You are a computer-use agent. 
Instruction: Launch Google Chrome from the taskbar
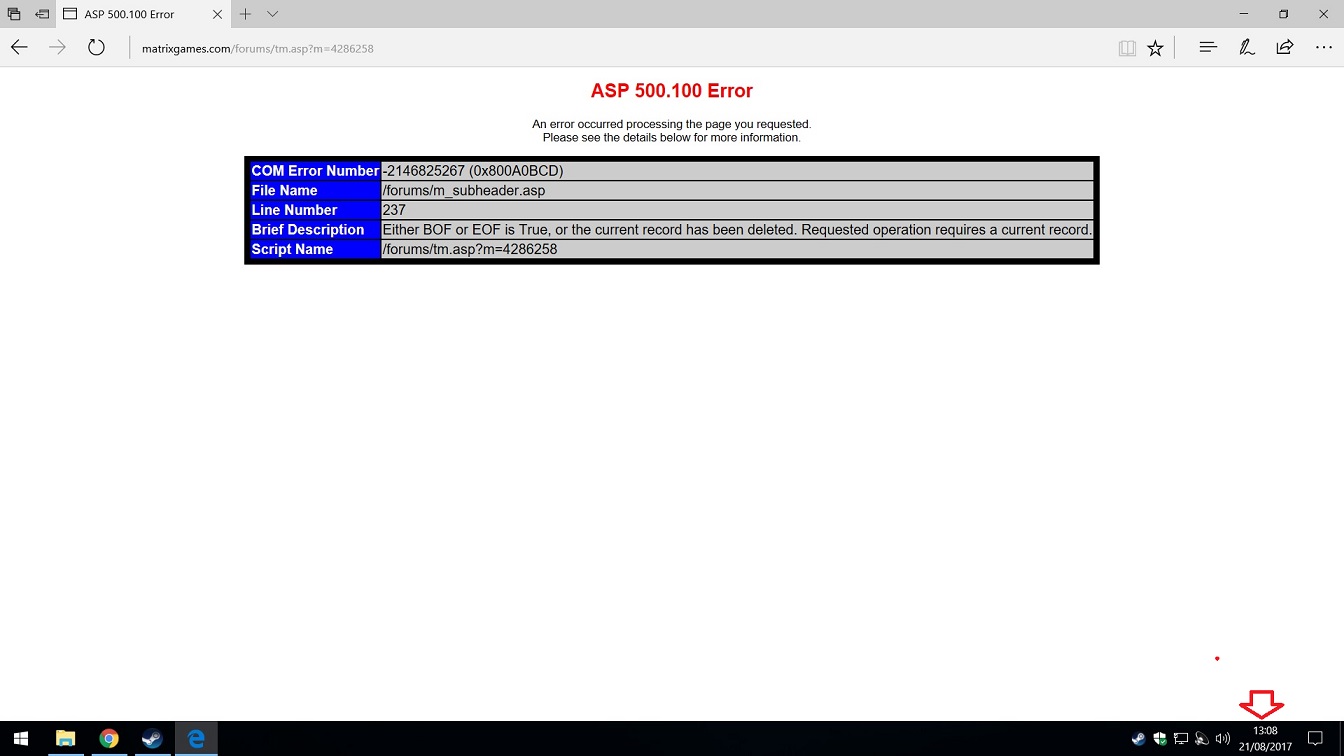click(x=109, y=739)
